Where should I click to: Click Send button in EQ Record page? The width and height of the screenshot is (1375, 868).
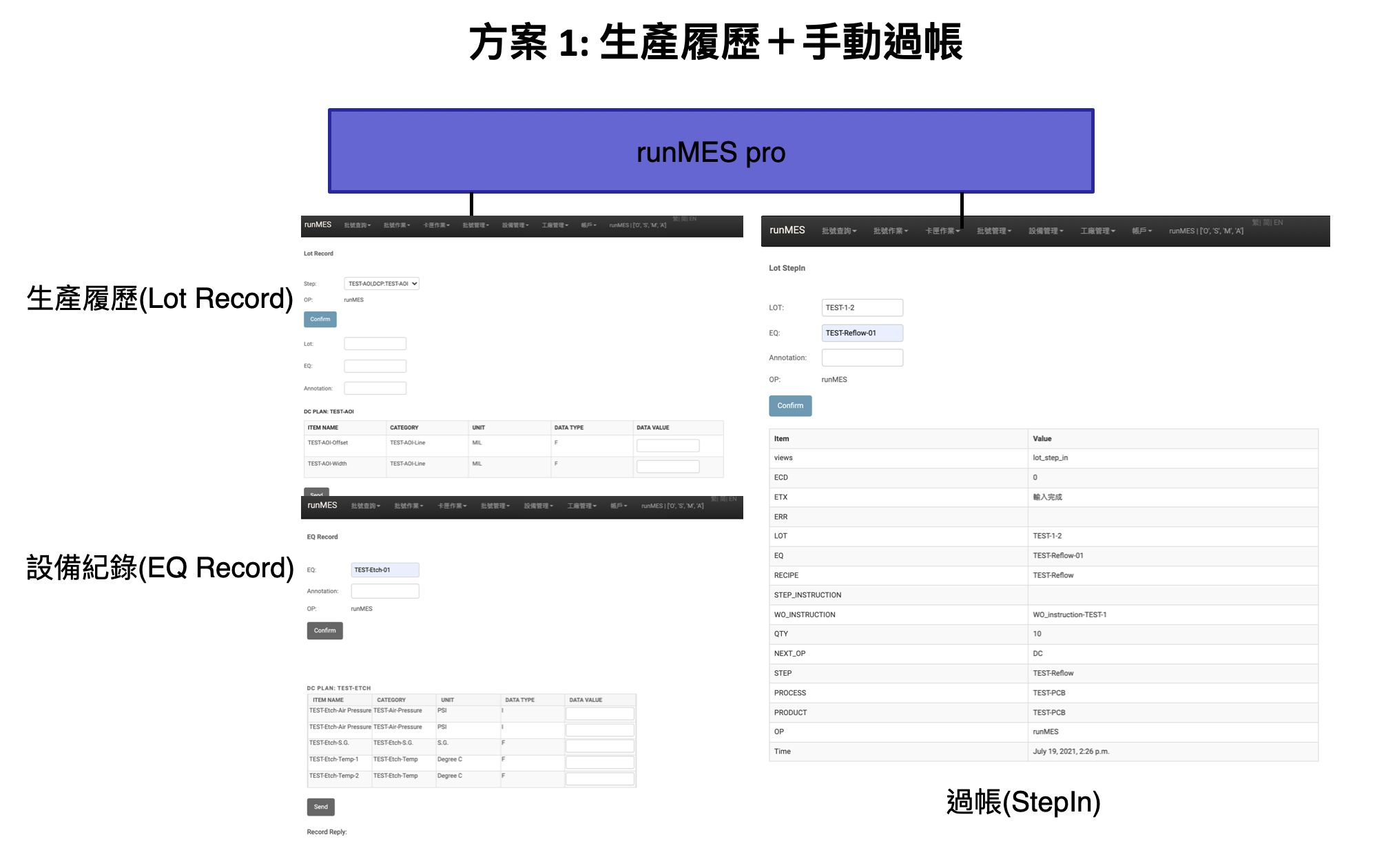321,807
